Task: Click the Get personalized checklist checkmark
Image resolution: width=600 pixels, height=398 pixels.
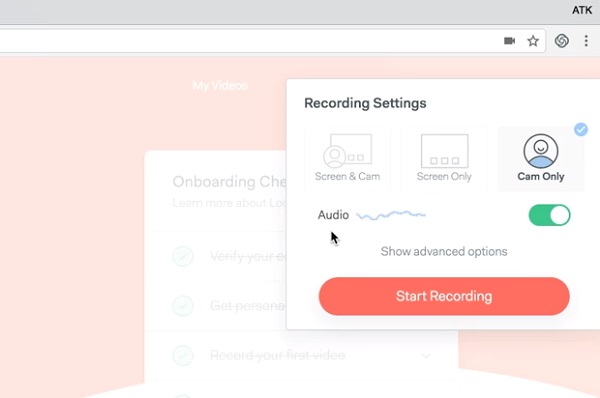Action: (183, 306)
